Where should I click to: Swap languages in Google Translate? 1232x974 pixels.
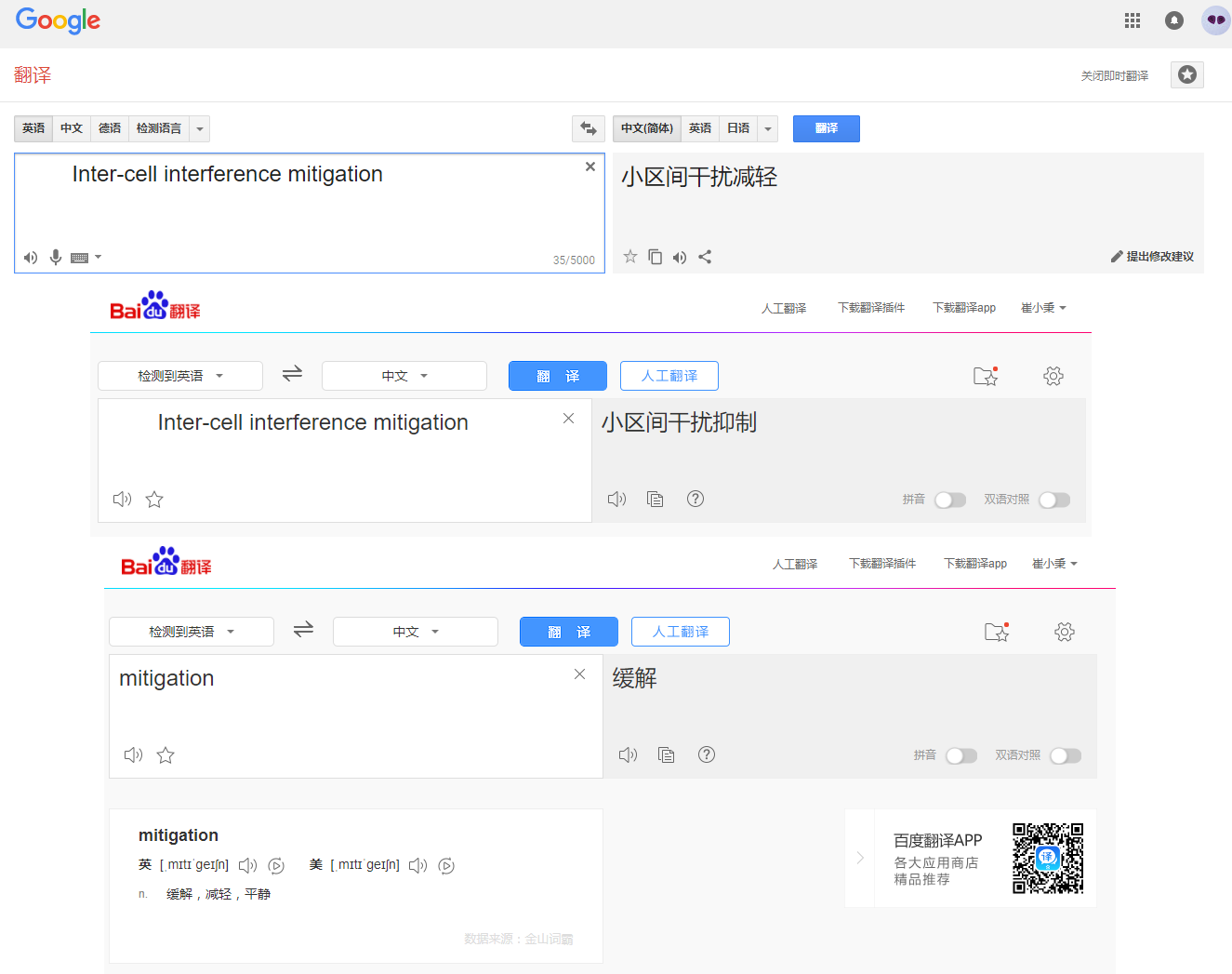coord(588,128)
